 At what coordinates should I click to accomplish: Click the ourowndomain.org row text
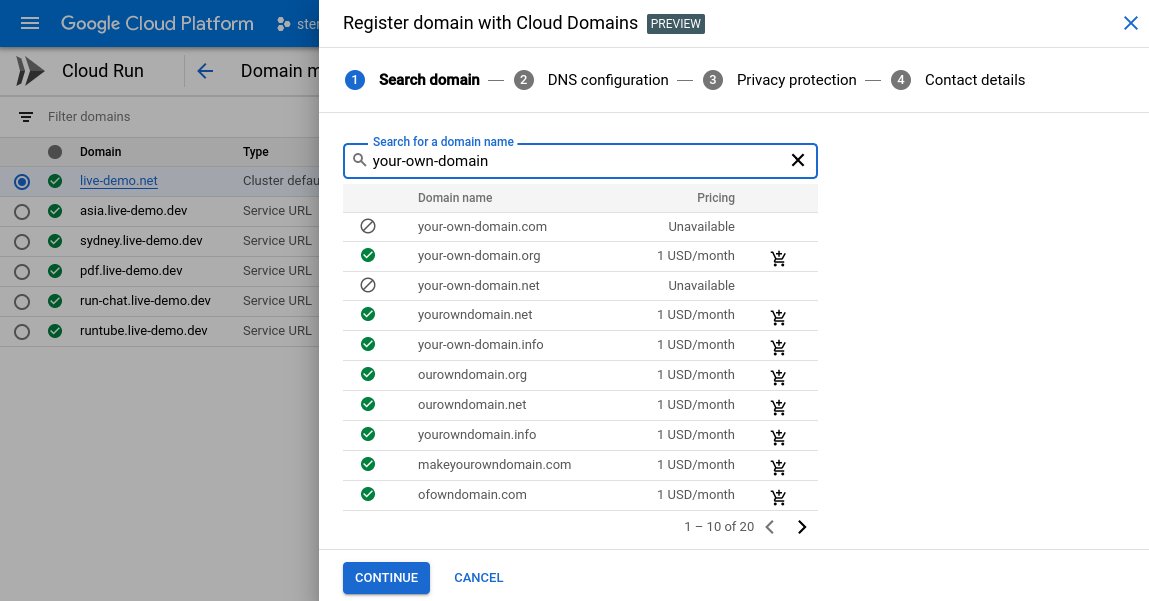pos(472,375)
